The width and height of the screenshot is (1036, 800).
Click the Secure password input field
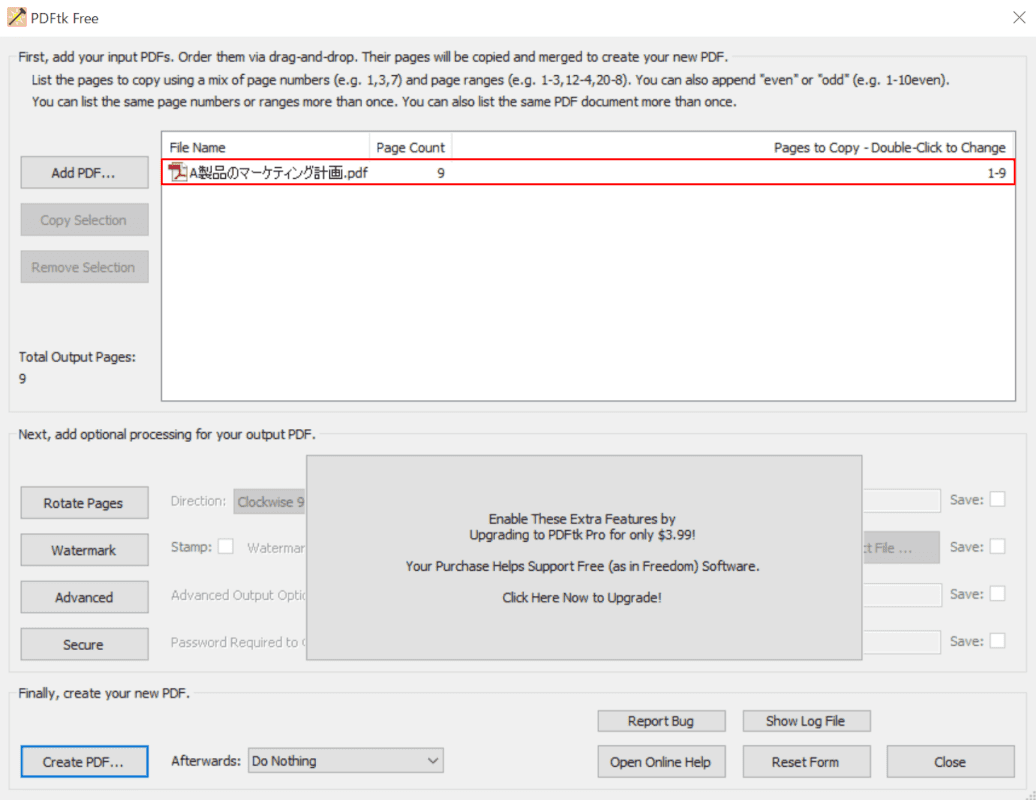click(x=901, y=642)
